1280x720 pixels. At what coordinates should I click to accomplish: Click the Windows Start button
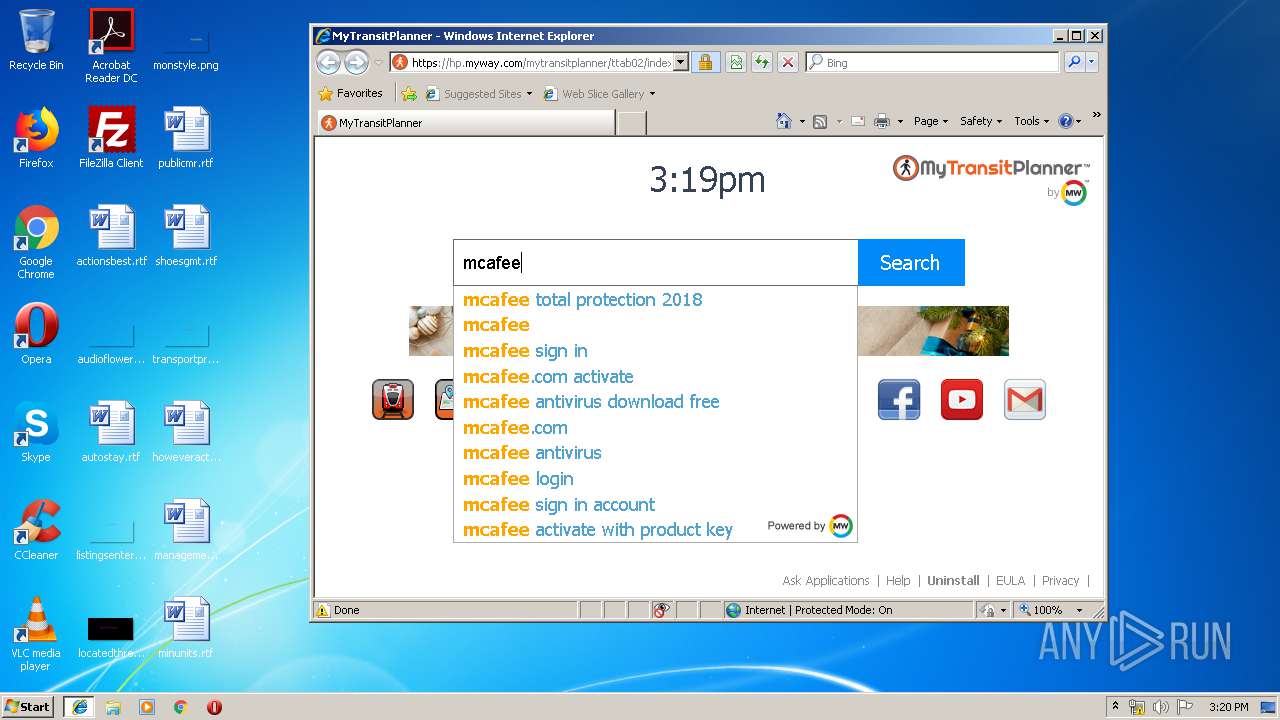tap(28, 707)
